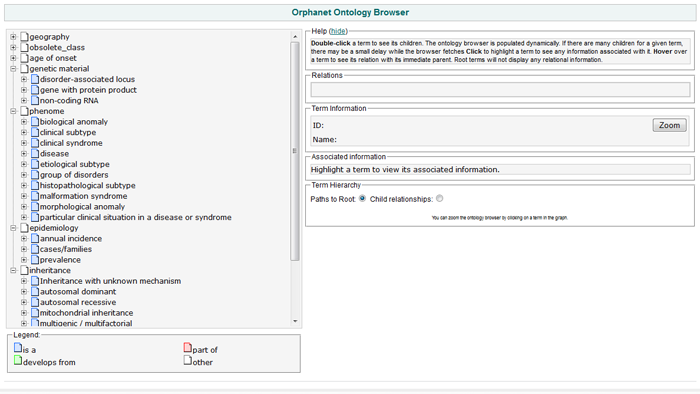
Task: Select the Child relationships radio button
Action: point(440,199)
